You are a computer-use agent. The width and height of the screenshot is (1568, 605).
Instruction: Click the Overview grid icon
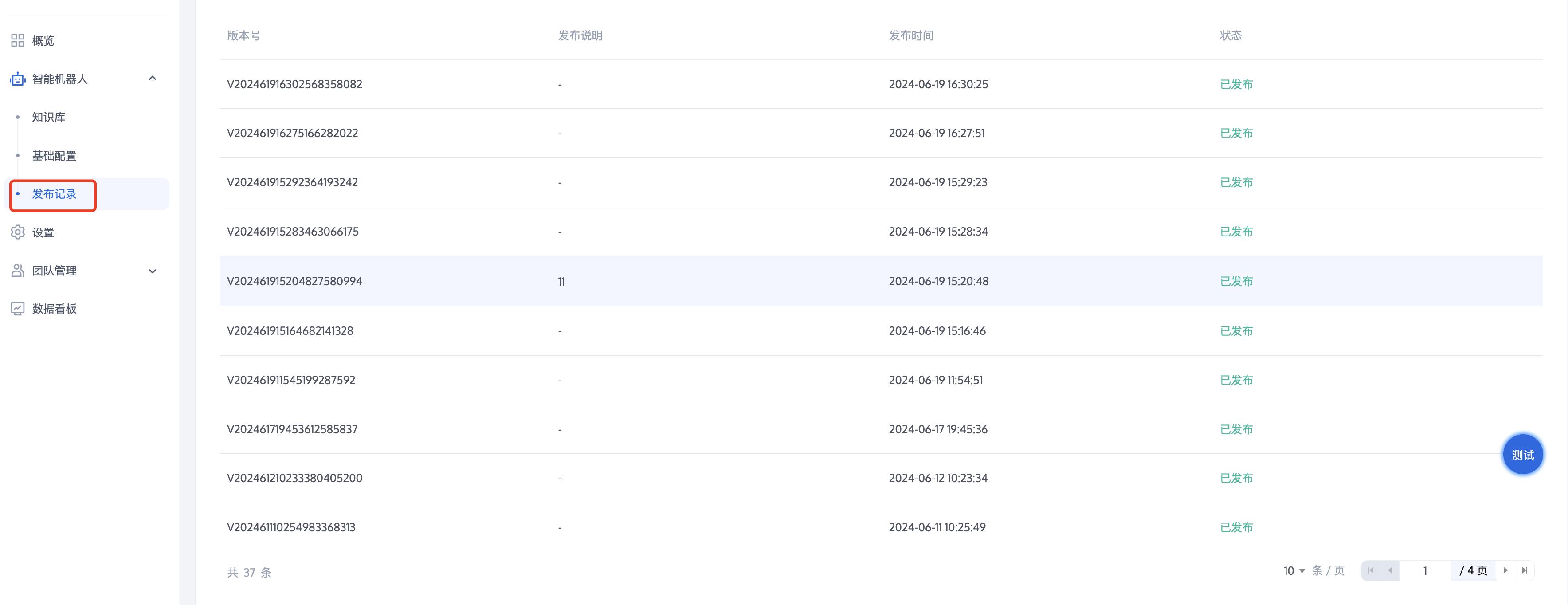click(18, 41)
